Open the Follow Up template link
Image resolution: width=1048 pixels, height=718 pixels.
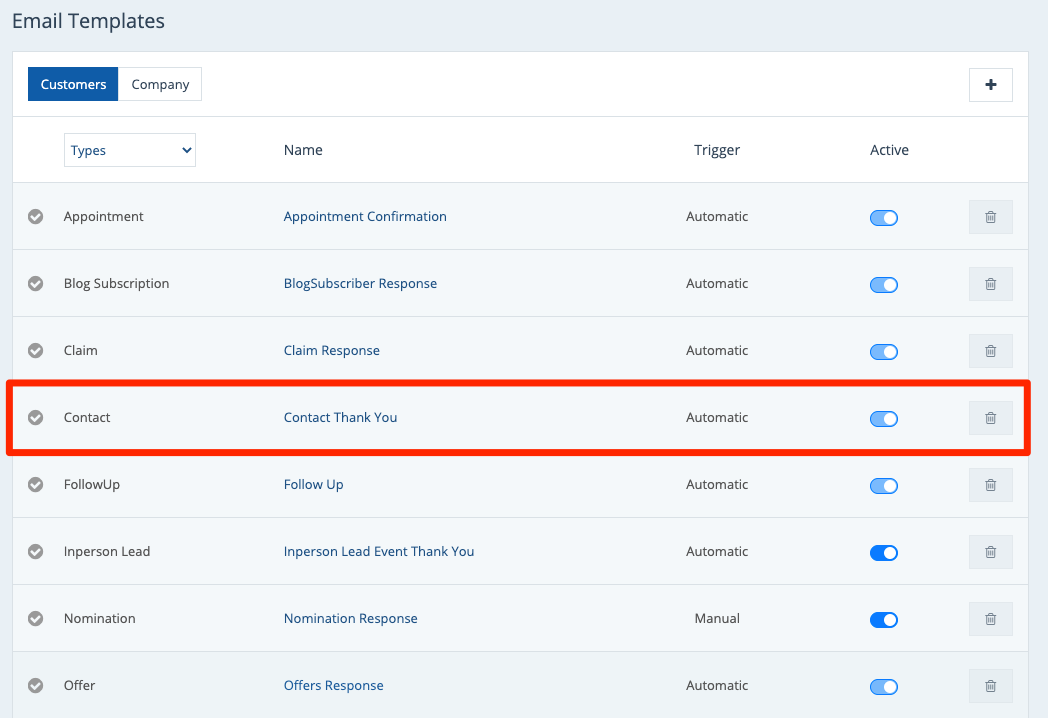pyautogui.click(x=313, y=485)
